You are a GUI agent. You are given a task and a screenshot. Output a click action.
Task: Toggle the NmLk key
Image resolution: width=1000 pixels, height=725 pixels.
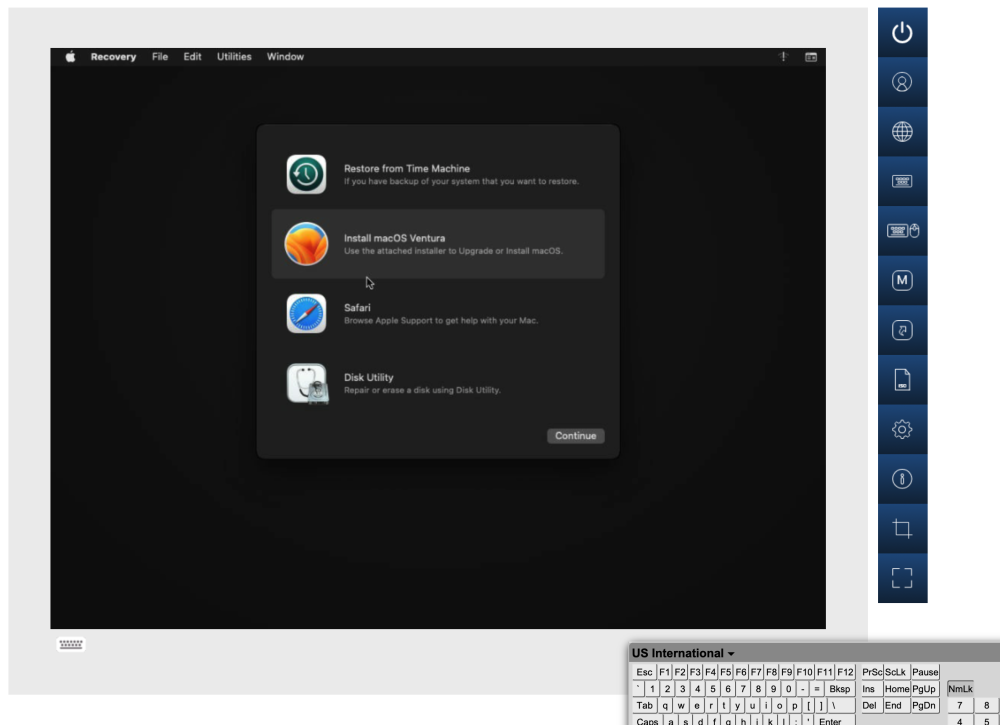[960, 689]
